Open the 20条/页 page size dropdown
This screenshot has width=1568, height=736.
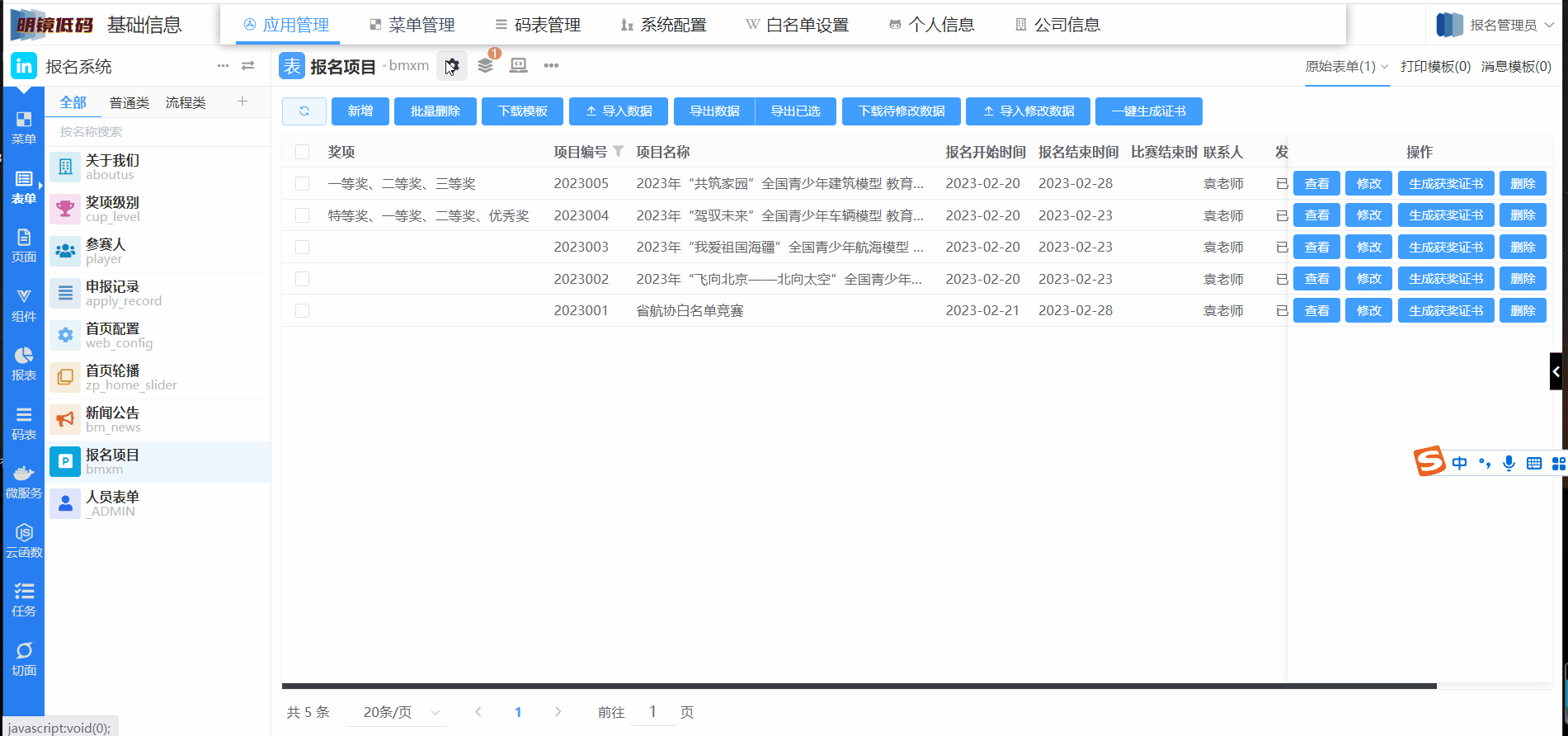[x=396, y=712]
